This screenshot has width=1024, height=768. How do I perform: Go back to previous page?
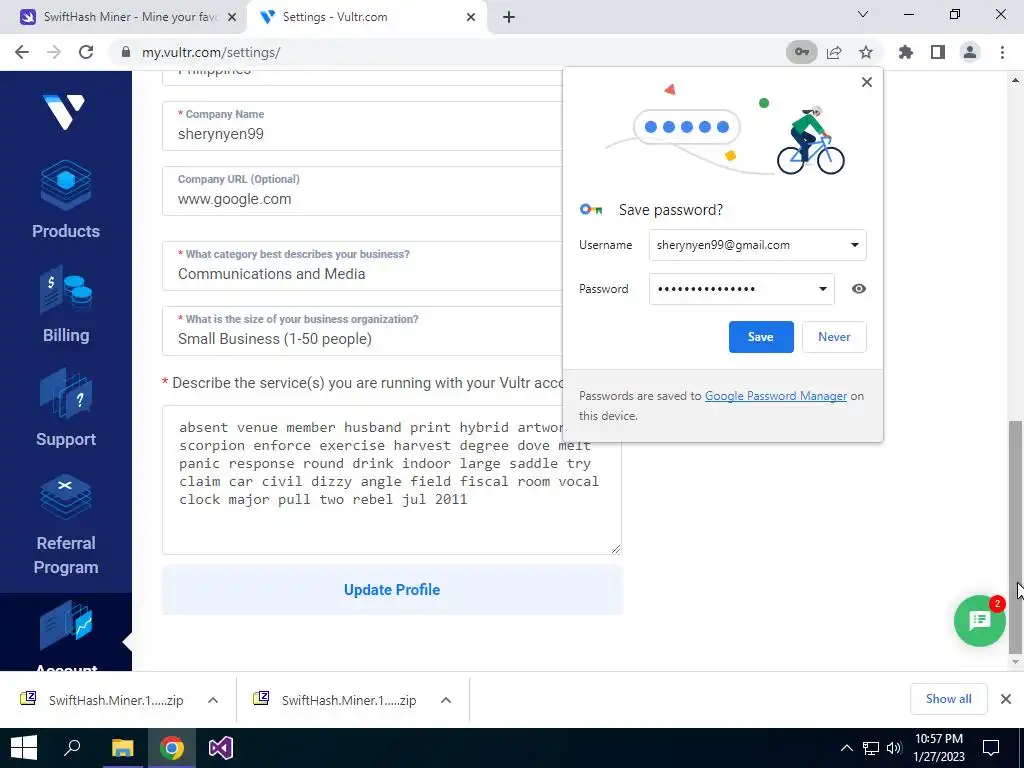[x=22, y=52]
